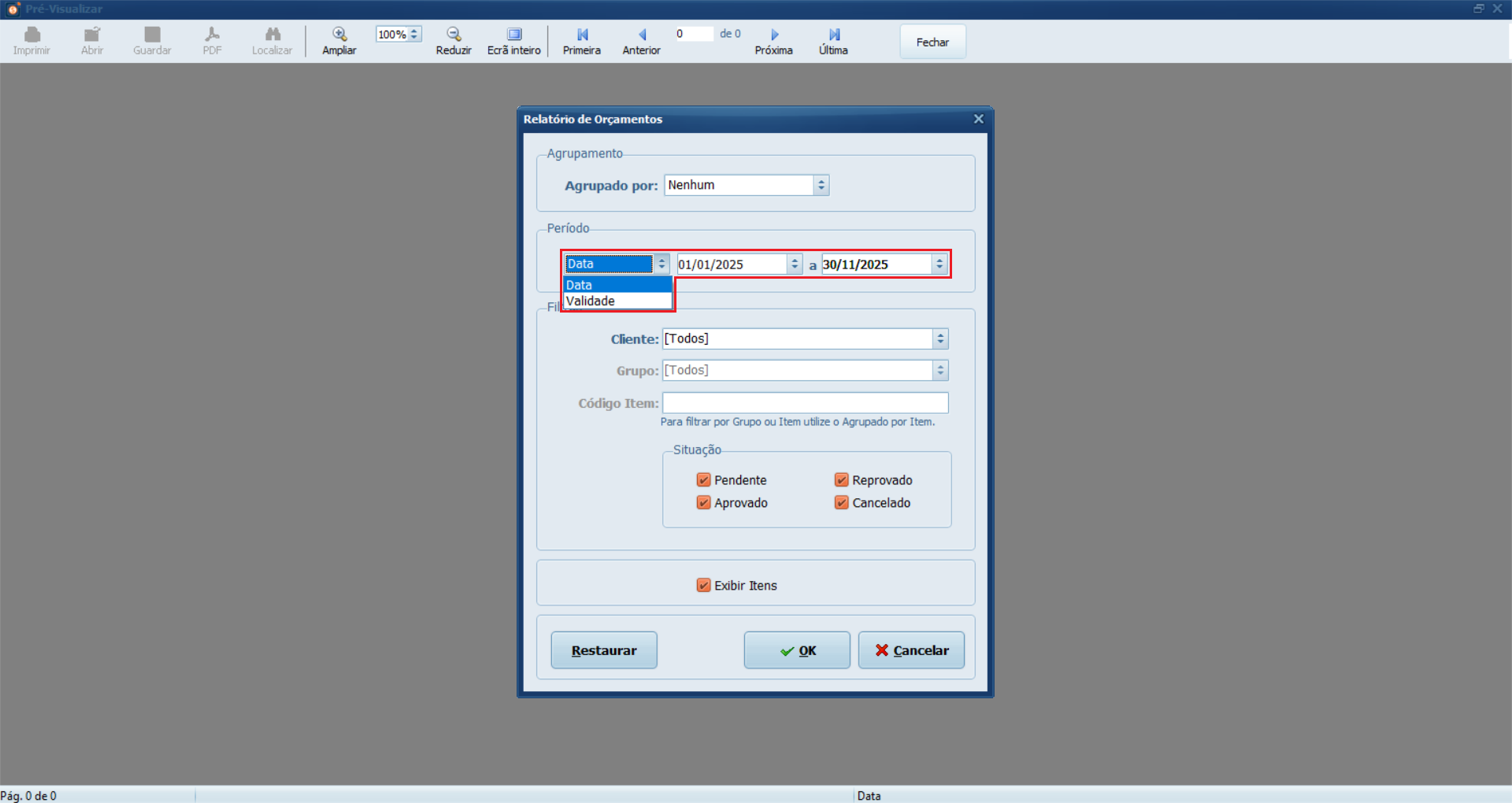1512x803 pixels.
Task: Click the Anterior page arrow
Action: pyautogui.click(x=642, y=35)
